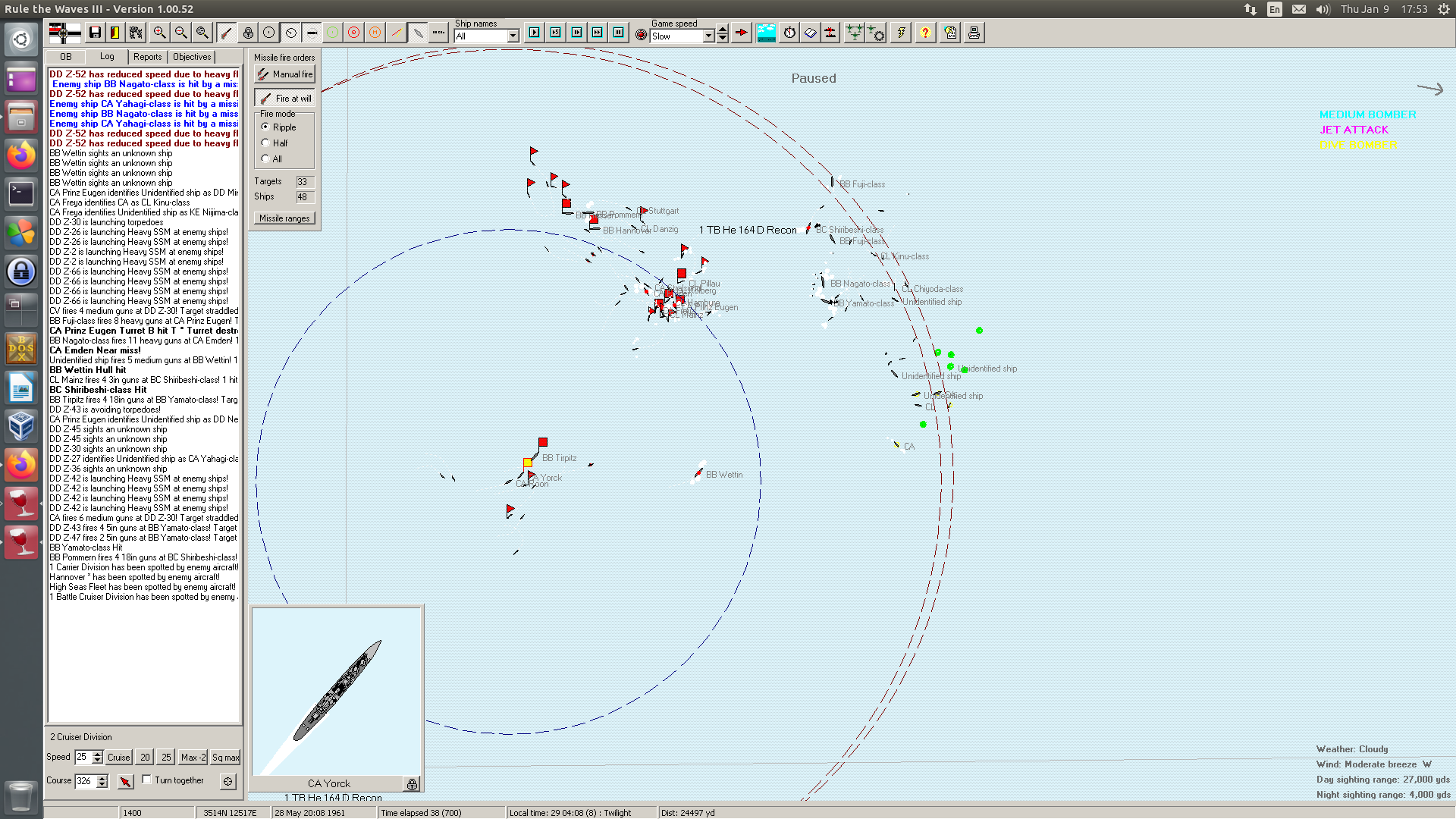Image resolution: width=1456 pixels, height=819 pixels.
Task: Select the Ripple fire mode
Action: tap(265, 127)
